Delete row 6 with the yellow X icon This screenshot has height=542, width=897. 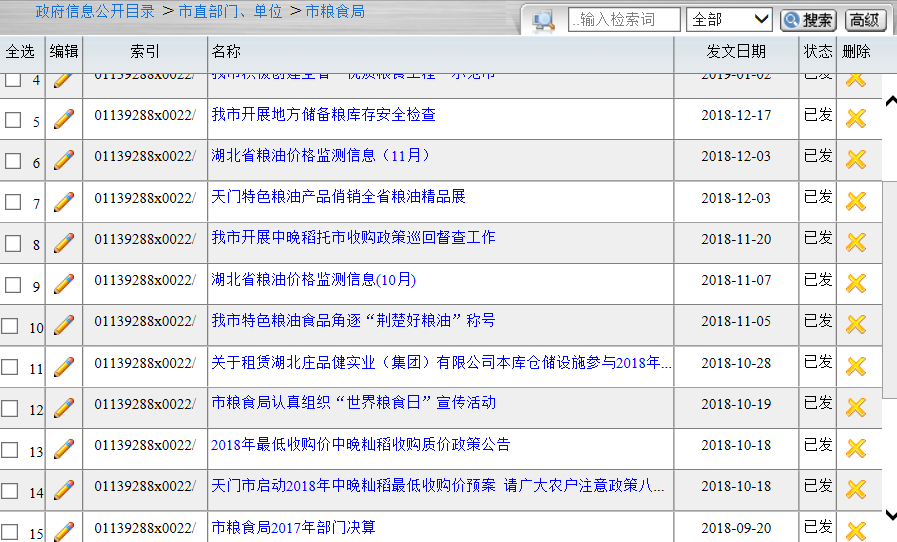(x=855, y=160)
